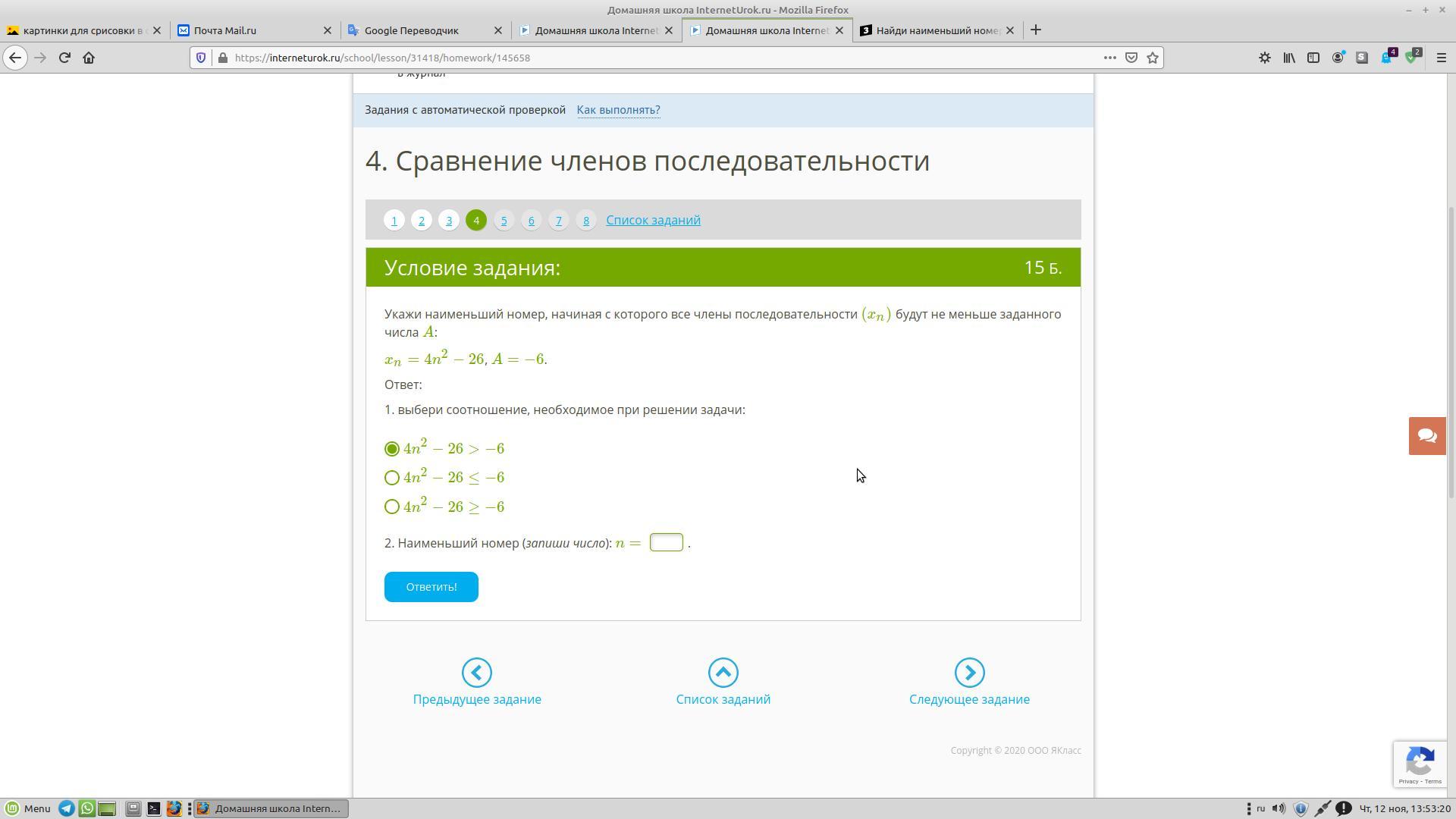Click the bottom Список заданий up-arrow link
The height and width of the screenshot is (819, 1456).
tap(723, 682)
